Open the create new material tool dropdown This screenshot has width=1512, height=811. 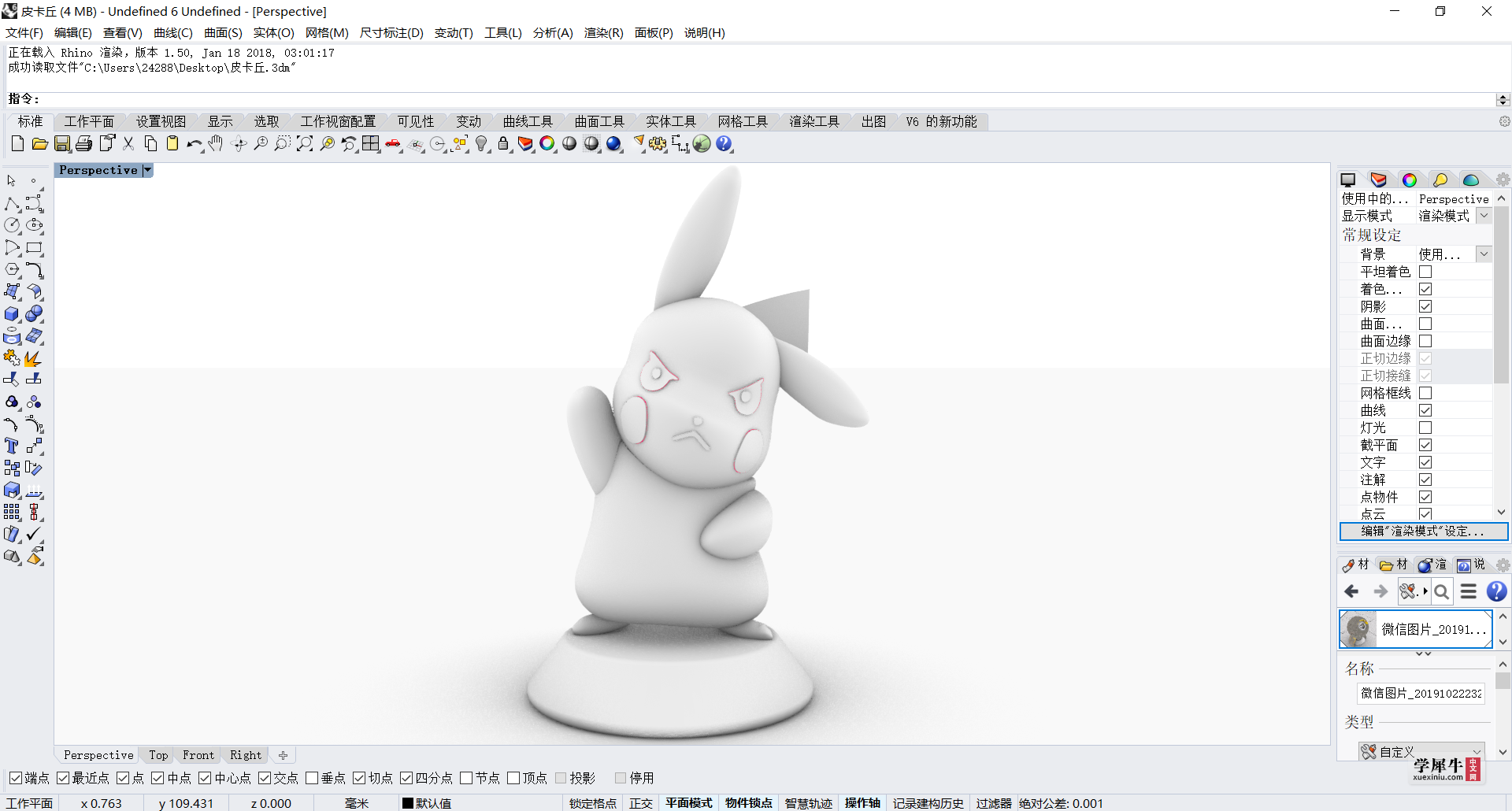coord(1414,591)
